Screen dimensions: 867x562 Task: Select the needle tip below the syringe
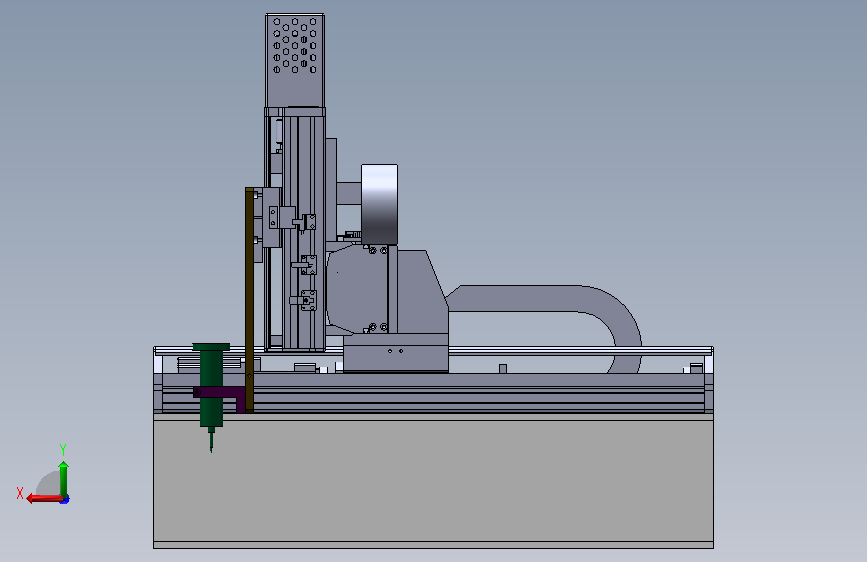[211, 440]
